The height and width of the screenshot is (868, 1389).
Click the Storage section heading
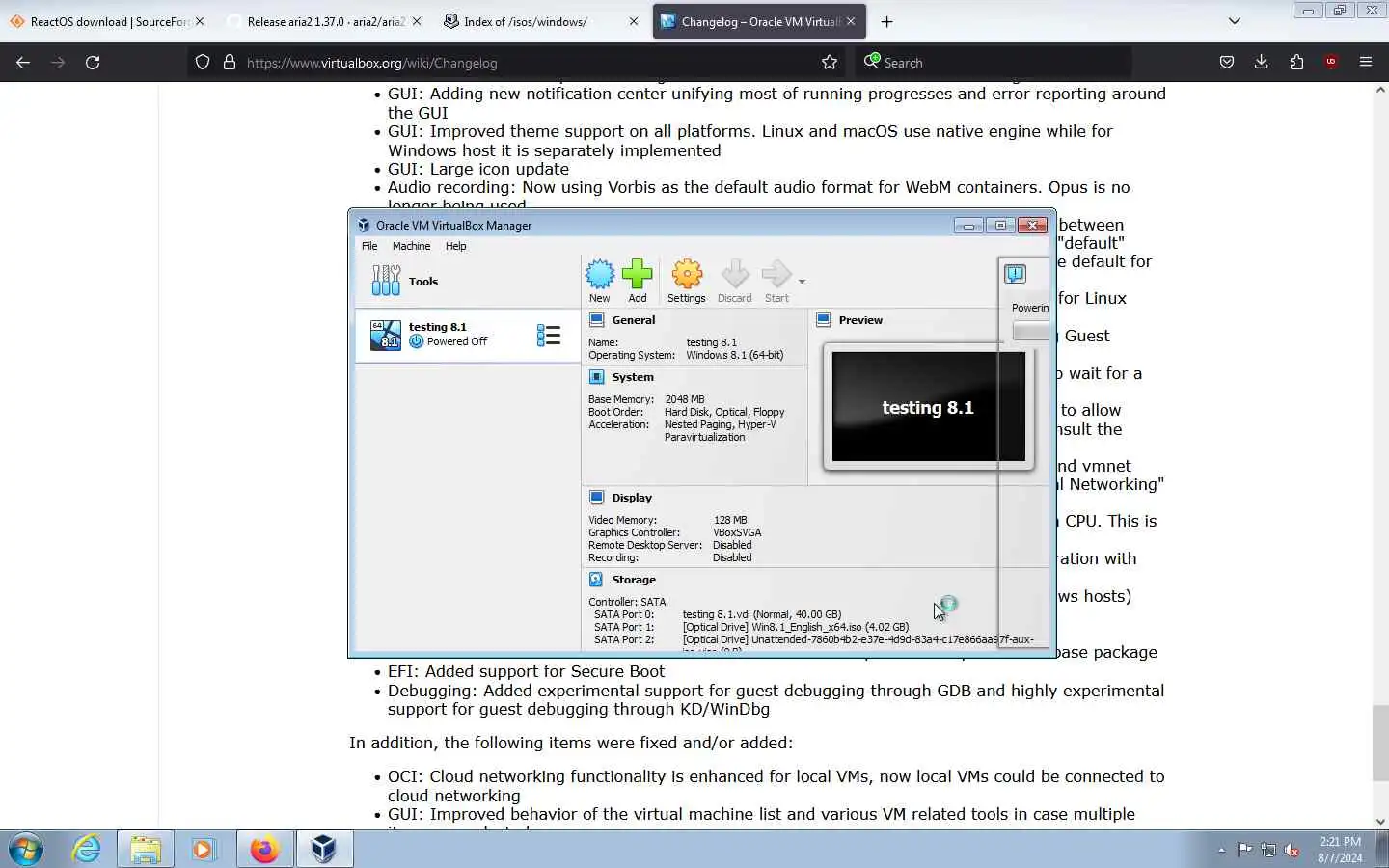(634, 580)
